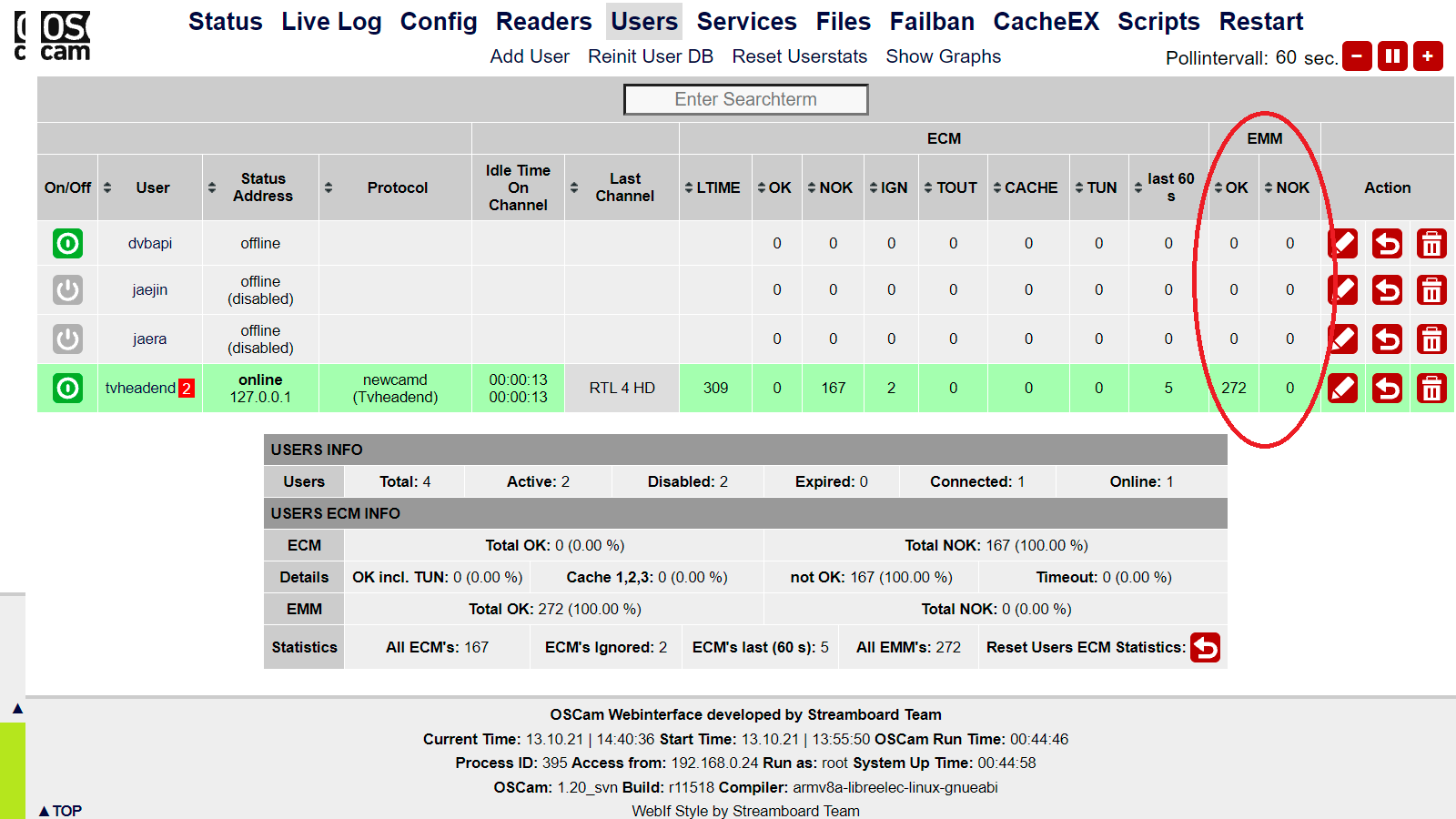This screenshot has width=1456, height=819.
Task: Open Show Graphs link
Action: pyautogui.click(x=943, y=56)
